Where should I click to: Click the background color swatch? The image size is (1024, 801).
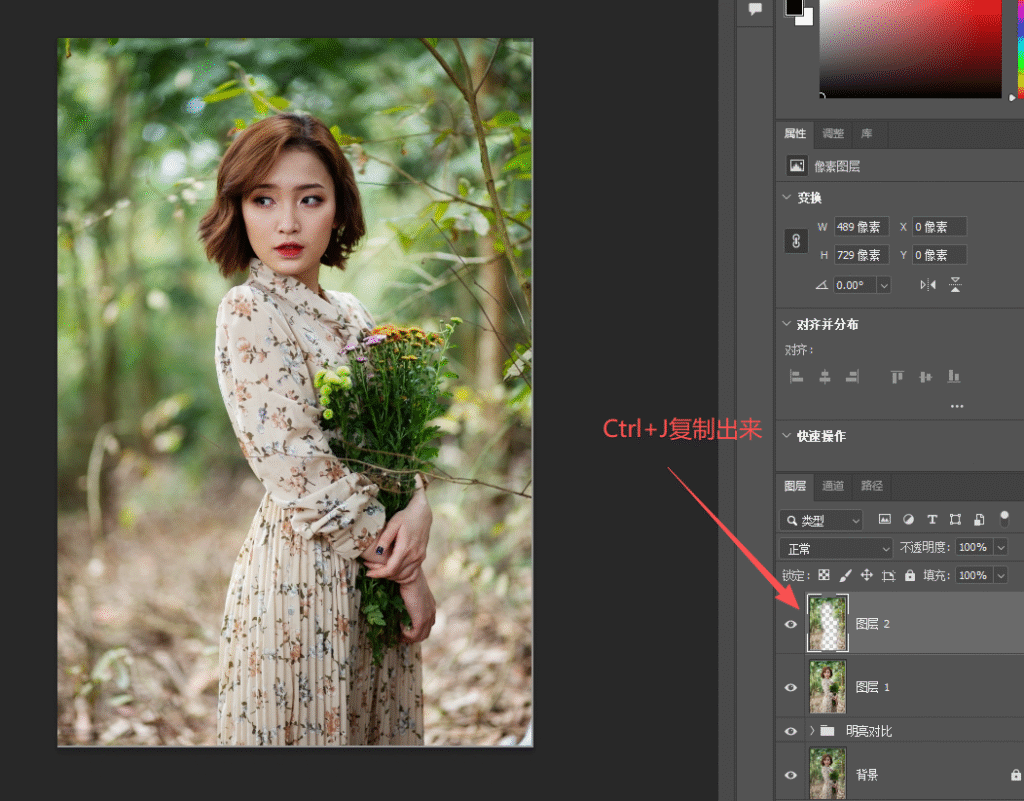click(x=807, y=19)
